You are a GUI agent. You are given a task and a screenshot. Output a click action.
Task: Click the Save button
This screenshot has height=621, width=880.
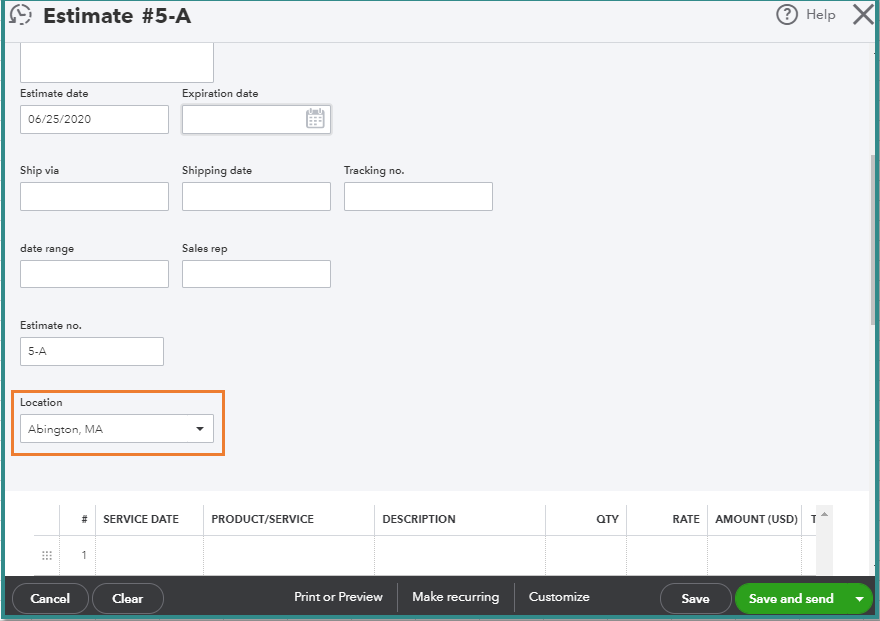(x=695, y=598)
